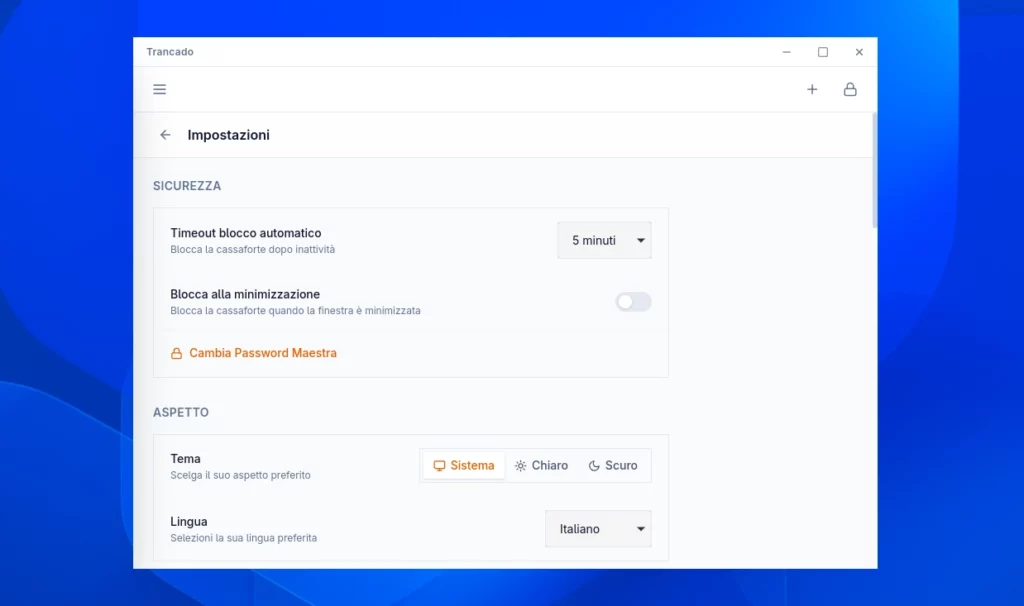Select the Chiaro theme option

[541, 466]
